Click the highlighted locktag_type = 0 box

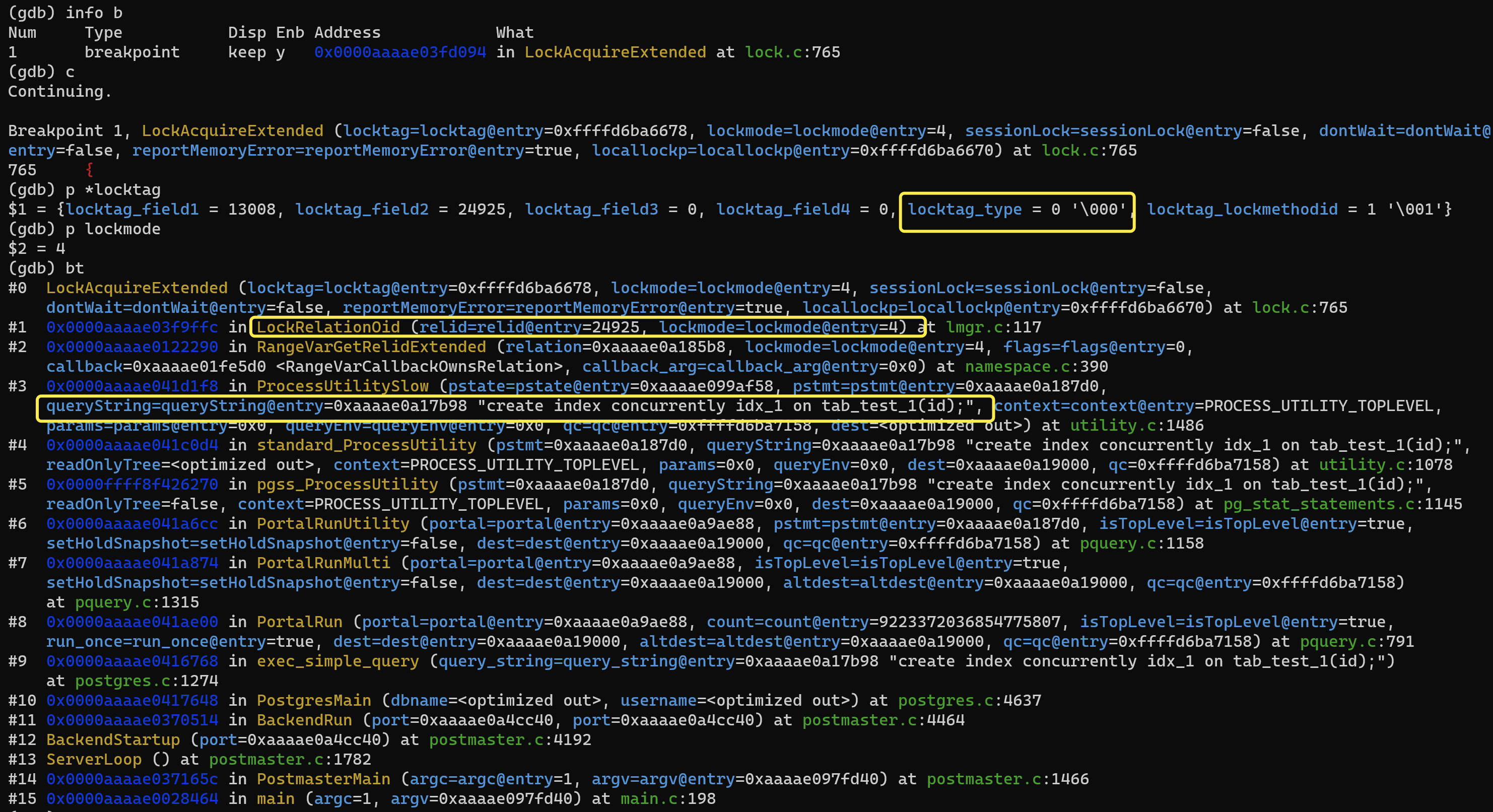pos(1016,210)
